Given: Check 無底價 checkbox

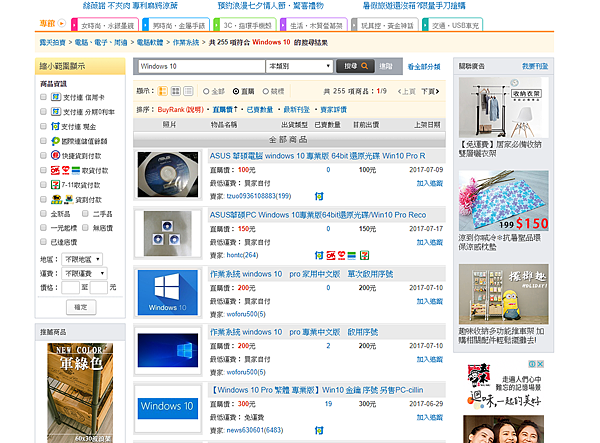Looking at the screenshot, I should pyautogui.click(x=85, y=228).
